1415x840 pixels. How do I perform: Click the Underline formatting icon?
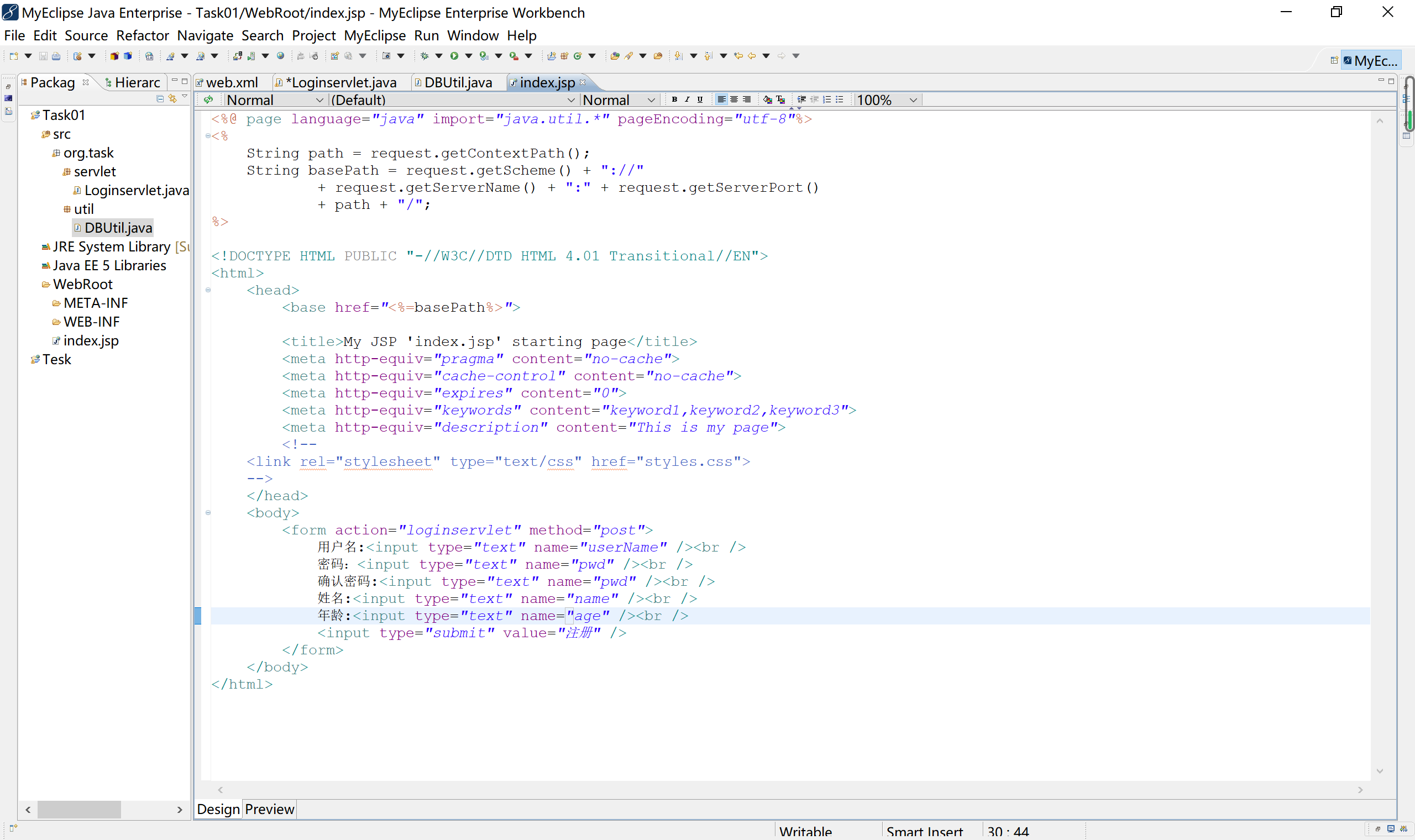click(700, 99)
